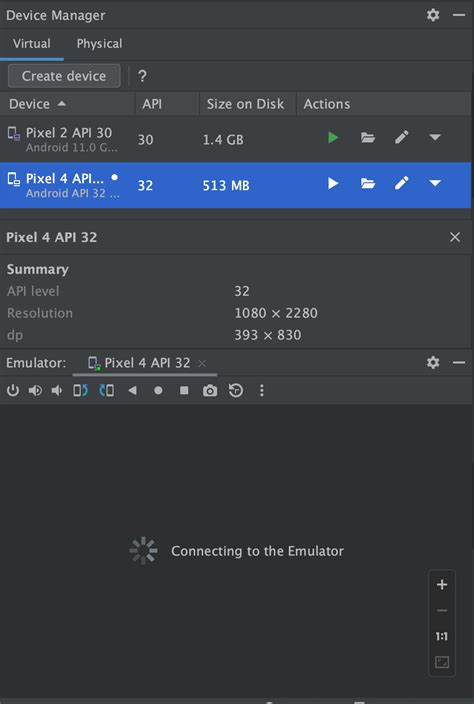The height and width of the screenshot is (704, 474).
Task: Click the Create device button
Action: coord(64,76)
